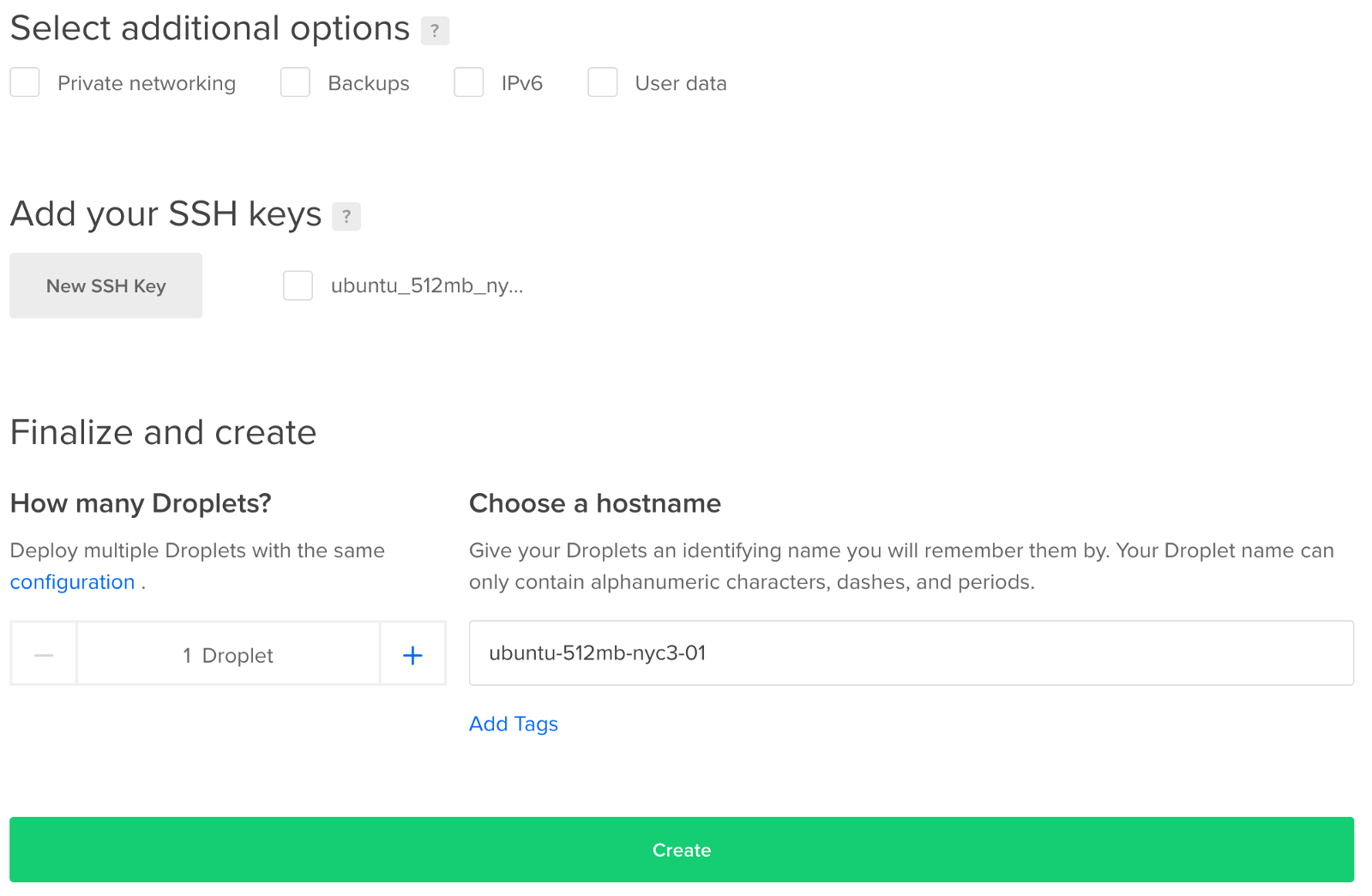Screen dimensions: 1372x896
Task: Toggle the User data checkbox
Action: [x=603, y=83]
